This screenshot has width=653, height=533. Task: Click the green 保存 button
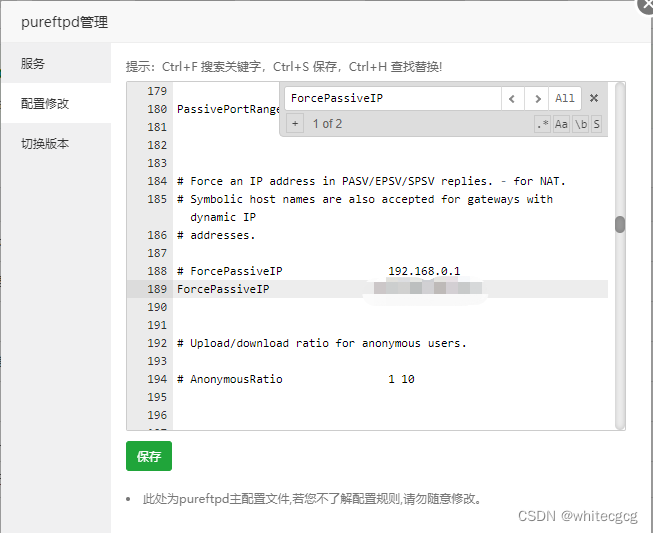[149, 456]
